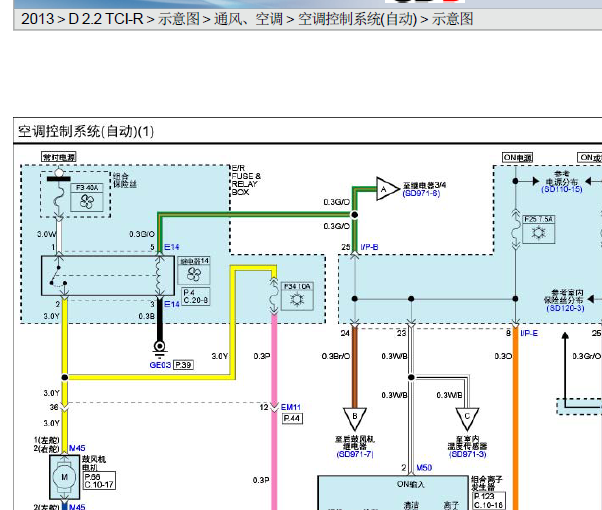Image resolution: width=602 pixels, height=510 pixels.
Task: Click the E14 label at pin 3
Action: pyautogui.click(x=172, y=304)
